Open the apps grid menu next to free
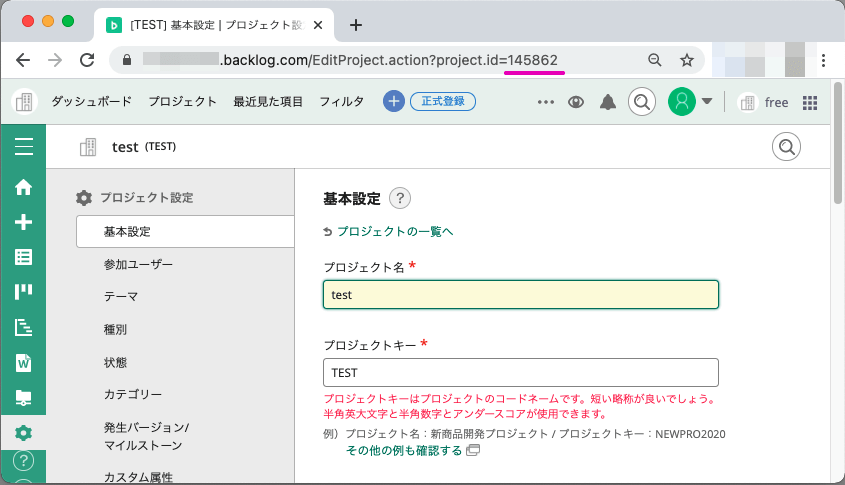 tap(810, 101)
